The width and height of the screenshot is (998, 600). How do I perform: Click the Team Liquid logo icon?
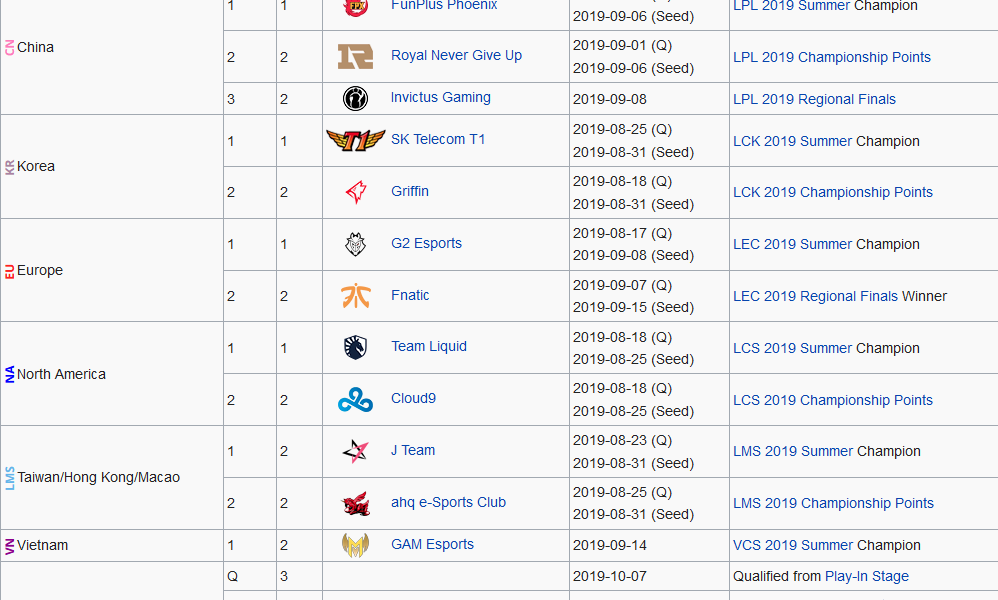[355, 347]
